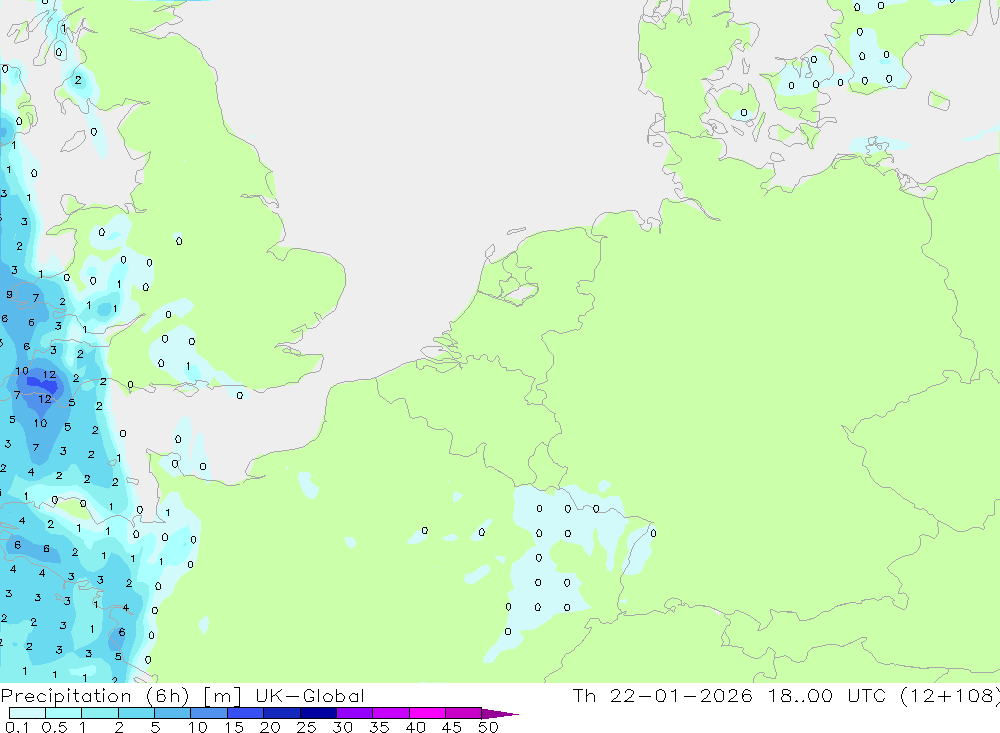This screenshot has height=733, width=1000.
Task: Click the '18..00 UTC' time label
Action: click(827, 695)
